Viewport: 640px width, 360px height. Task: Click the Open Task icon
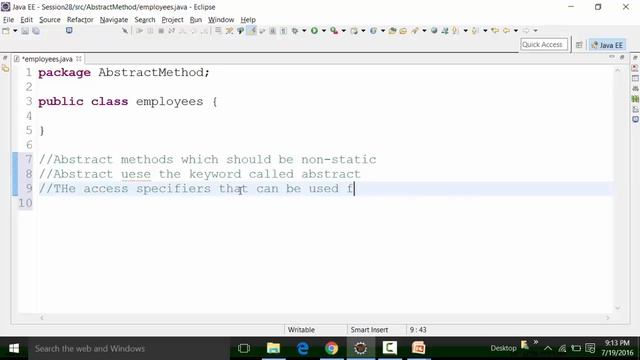[x=403, y=31]
